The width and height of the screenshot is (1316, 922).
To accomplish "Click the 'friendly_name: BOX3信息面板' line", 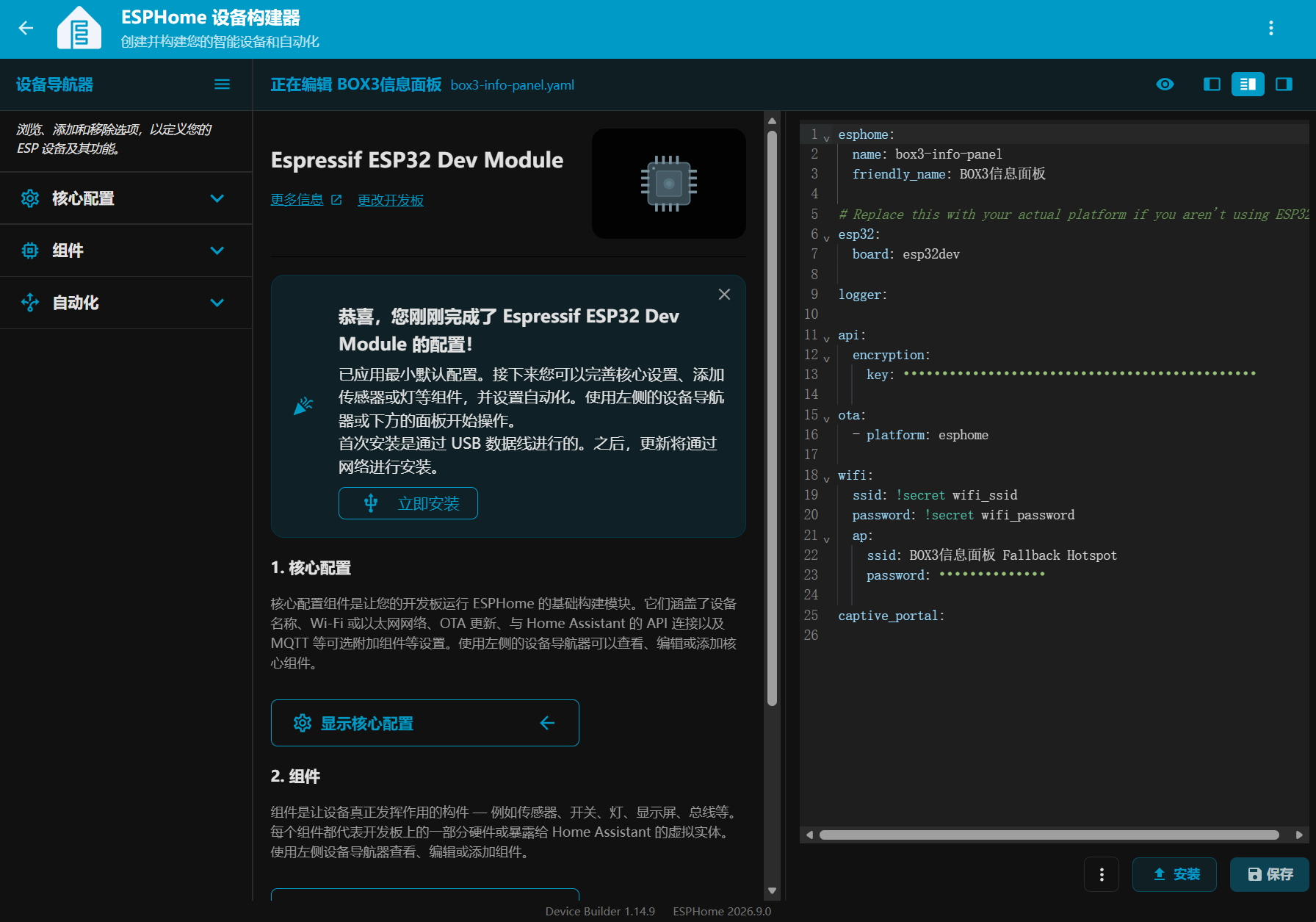I will click(949, 174).
